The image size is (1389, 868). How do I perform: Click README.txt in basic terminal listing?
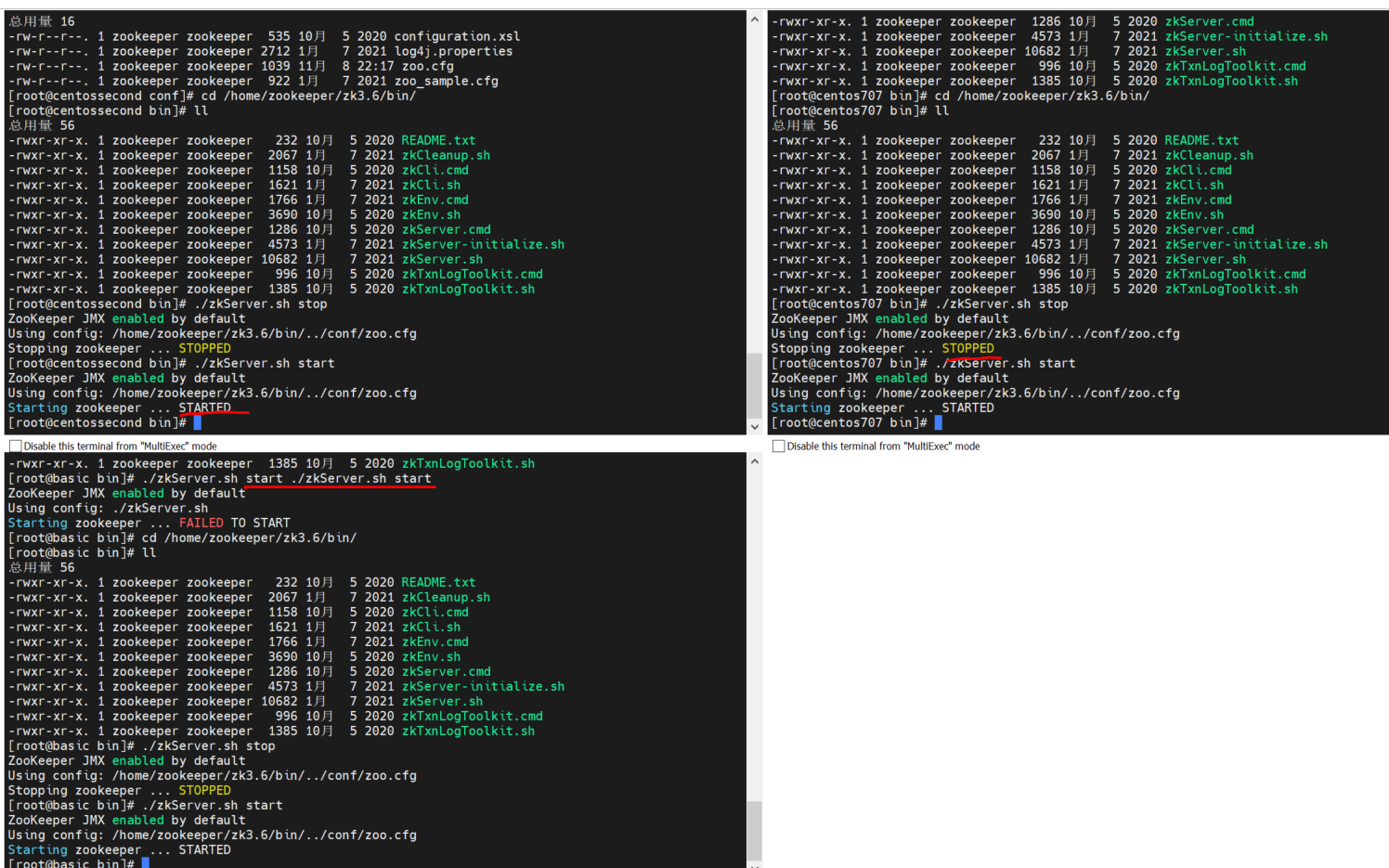coord(438,582)
